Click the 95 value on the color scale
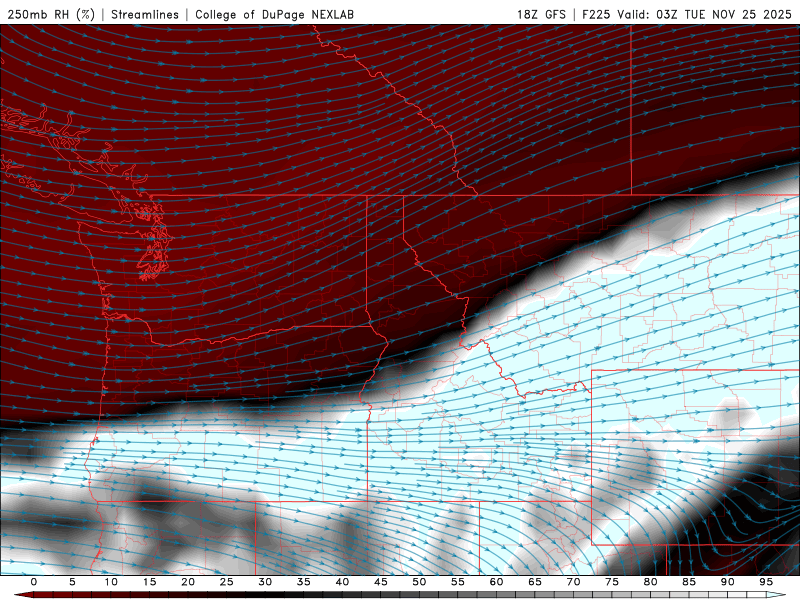Screen dimensions: 800x600 point(766,582)
